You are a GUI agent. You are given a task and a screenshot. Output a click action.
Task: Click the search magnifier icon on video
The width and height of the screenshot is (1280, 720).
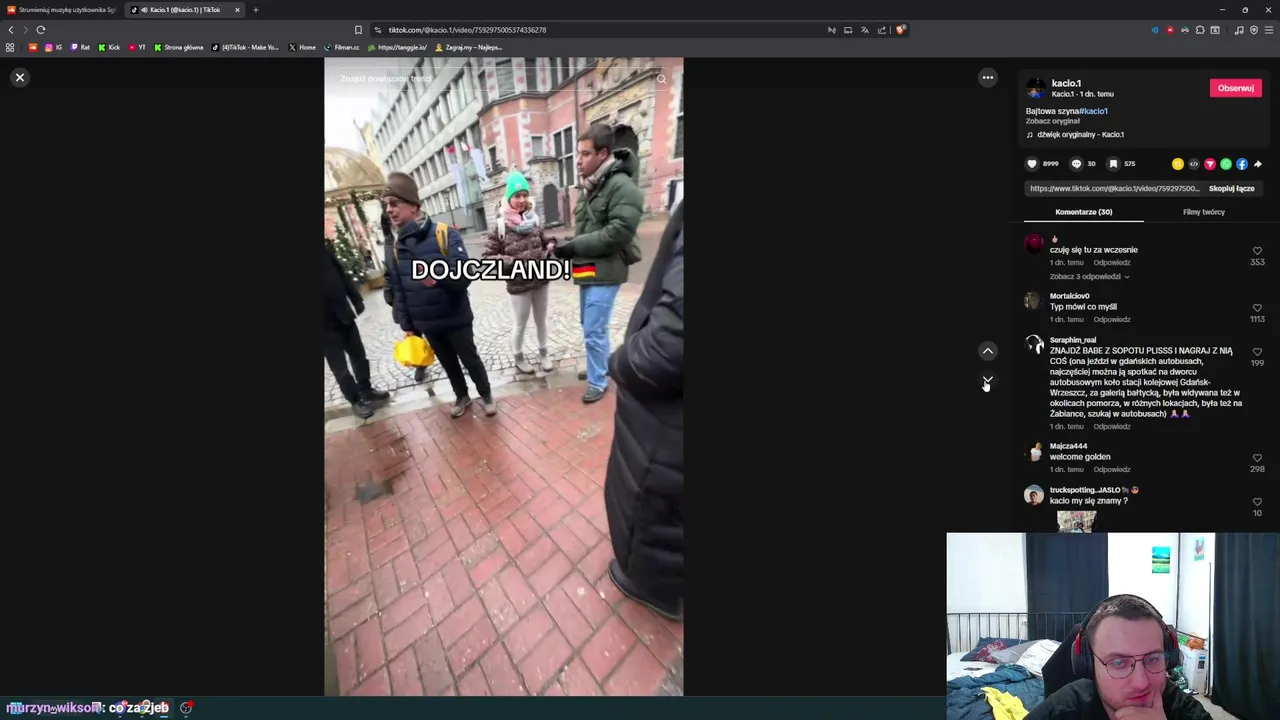pyautogui.click(x=661, y=78)
